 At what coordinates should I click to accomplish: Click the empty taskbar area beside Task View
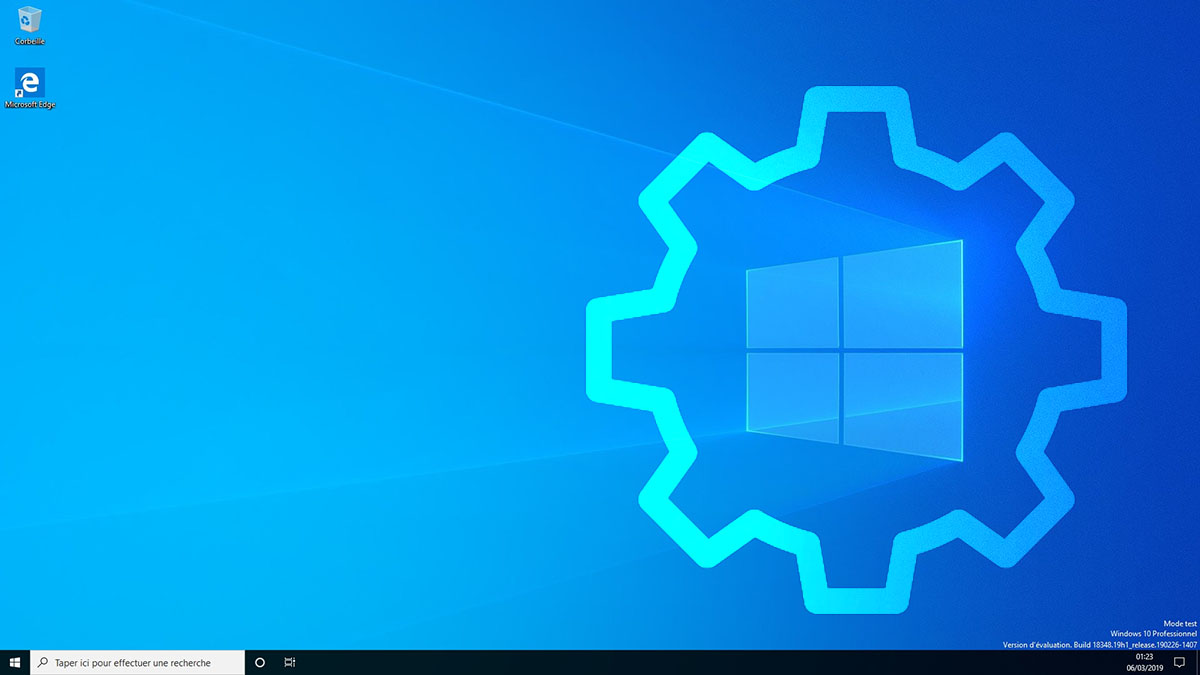point(600,662)
